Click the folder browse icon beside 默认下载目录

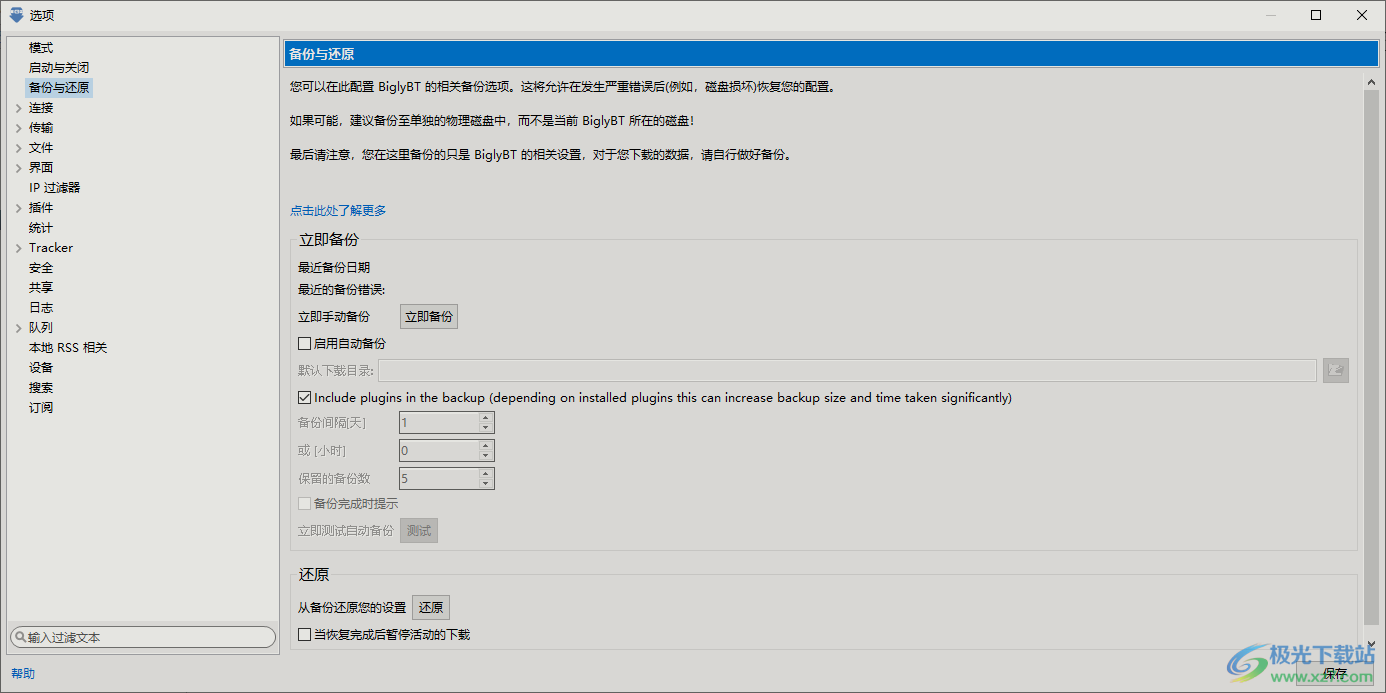[x=1336, y=371]
